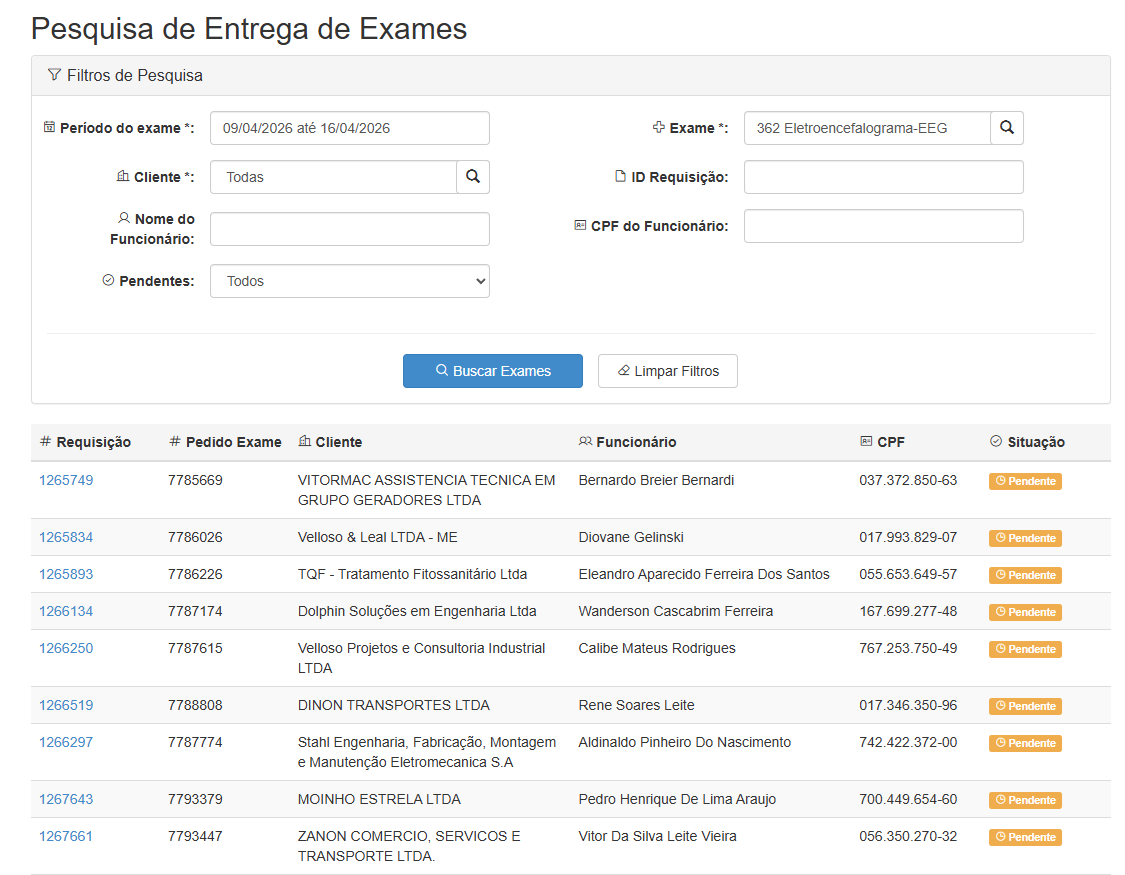This screenshot has height=875, width=1125.
Task: Click the CPF do Funcionário input field
Action: 884,226
